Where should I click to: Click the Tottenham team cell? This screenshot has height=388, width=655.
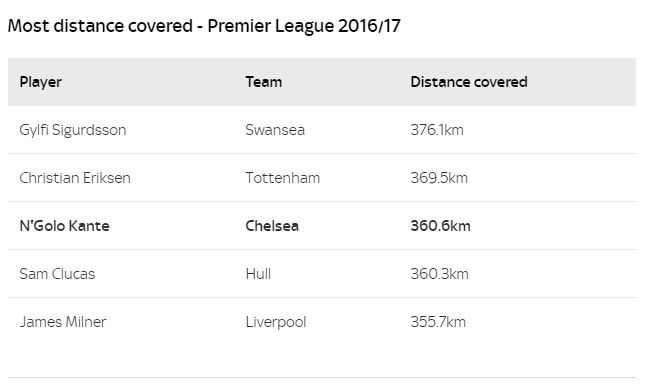[282, 178]
